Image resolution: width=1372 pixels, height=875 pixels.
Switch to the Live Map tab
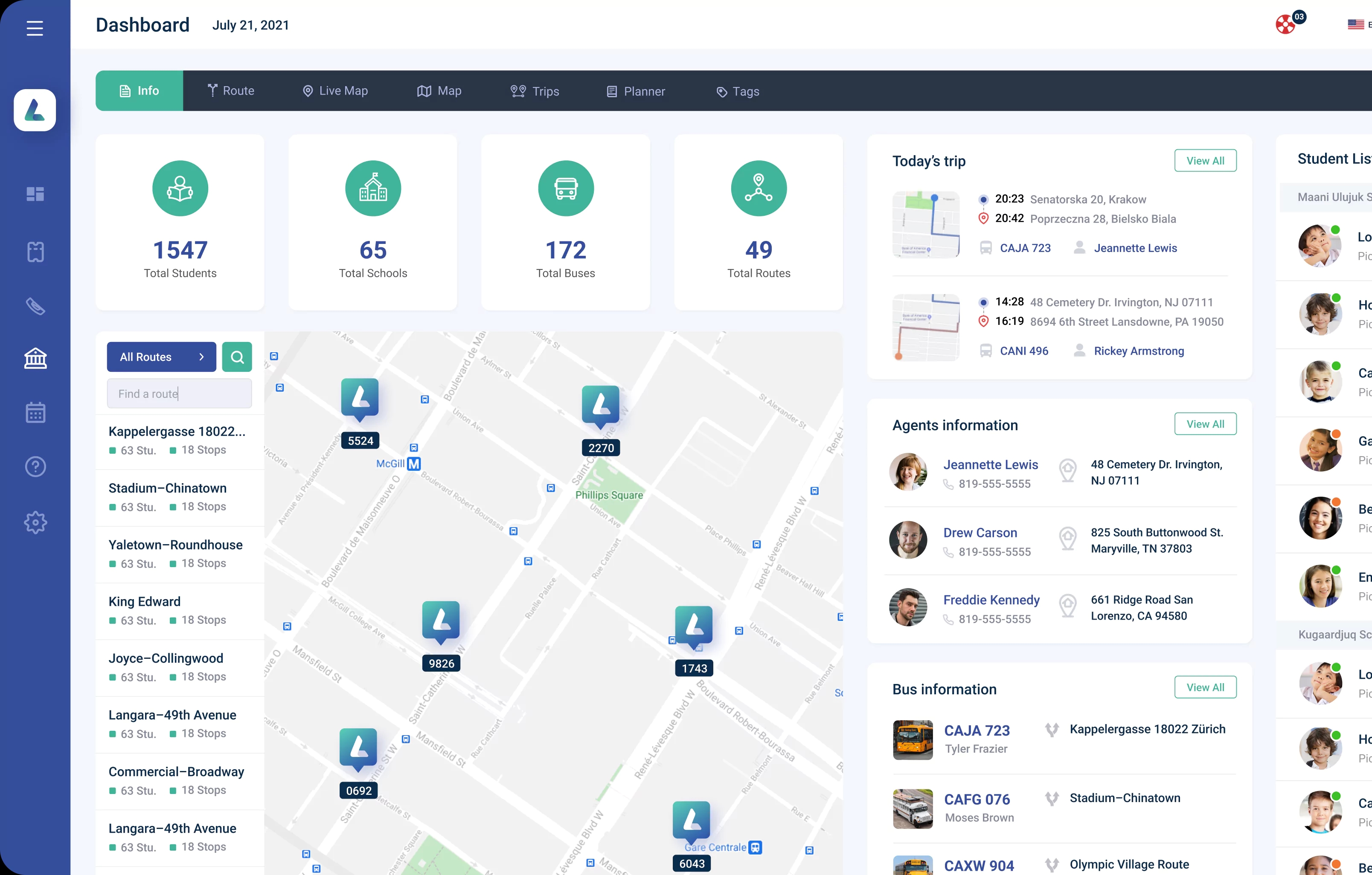335,90
